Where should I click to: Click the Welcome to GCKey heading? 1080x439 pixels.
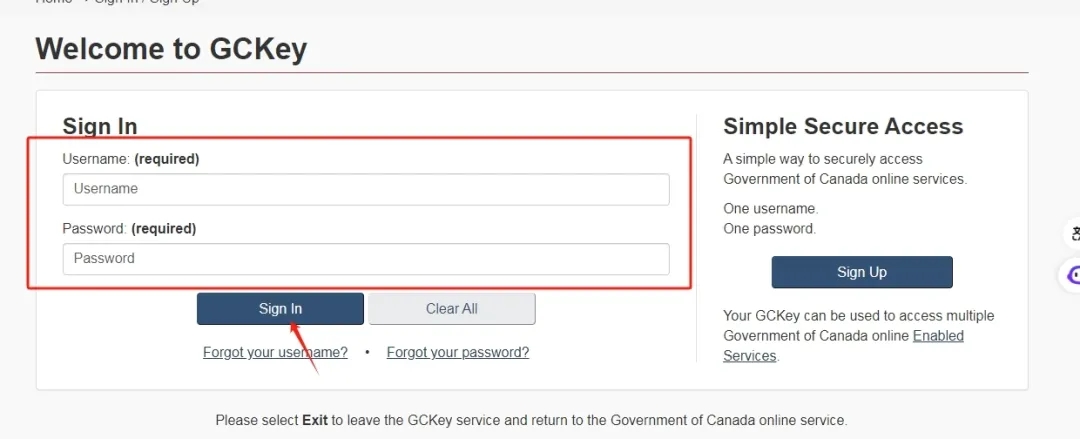(171, 49)
